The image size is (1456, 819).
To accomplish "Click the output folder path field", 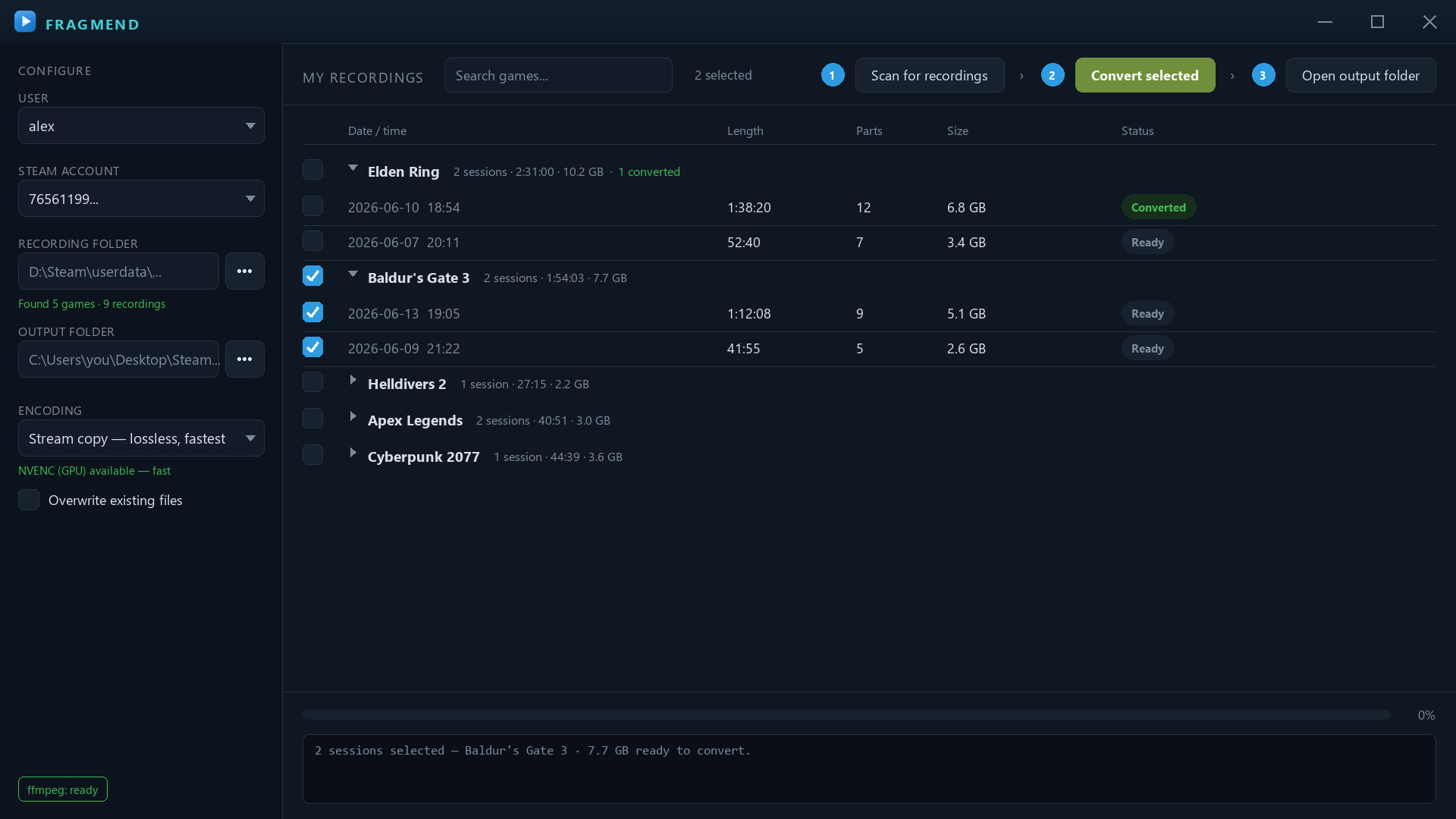I will point(118,359).
